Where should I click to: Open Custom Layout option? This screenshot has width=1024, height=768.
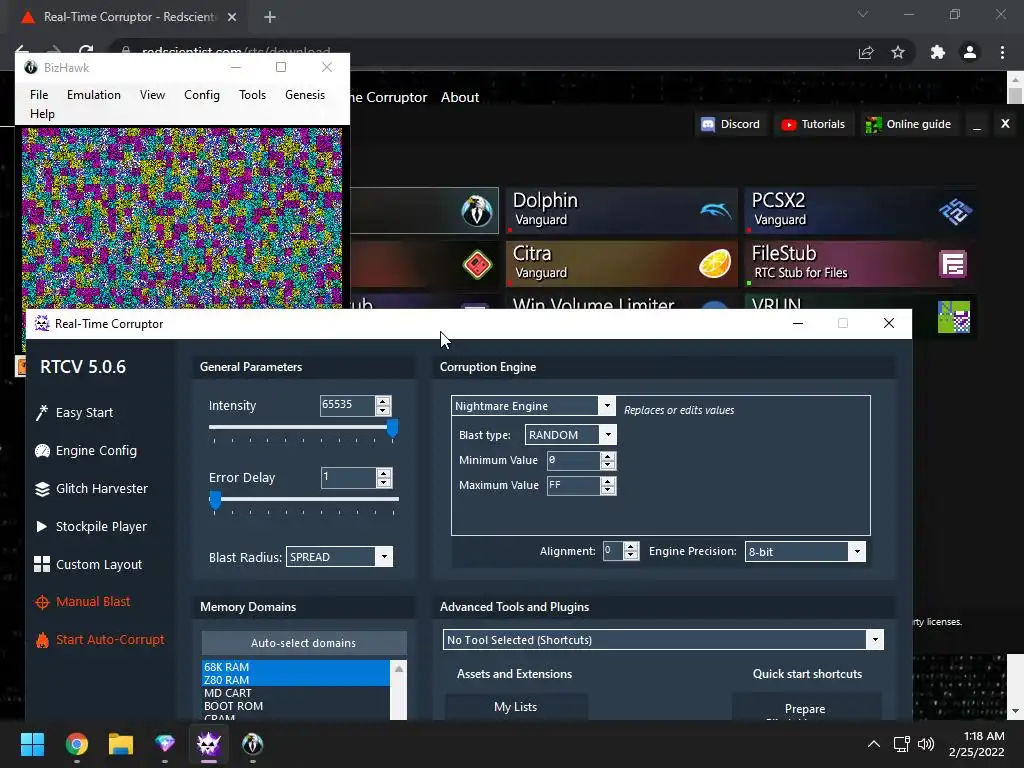[x=88, y=564]
